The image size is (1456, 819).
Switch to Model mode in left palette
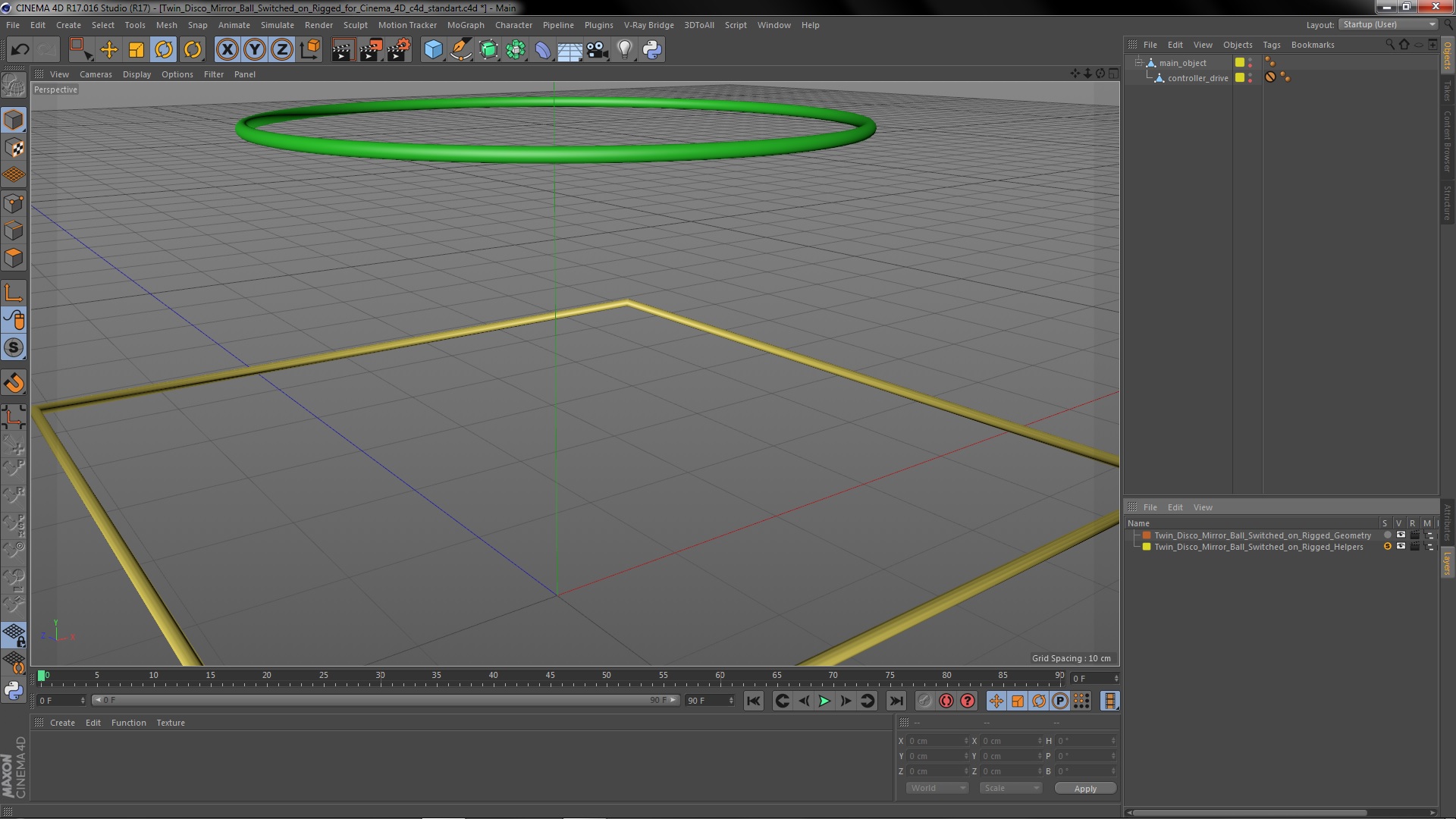click(14, 120)
